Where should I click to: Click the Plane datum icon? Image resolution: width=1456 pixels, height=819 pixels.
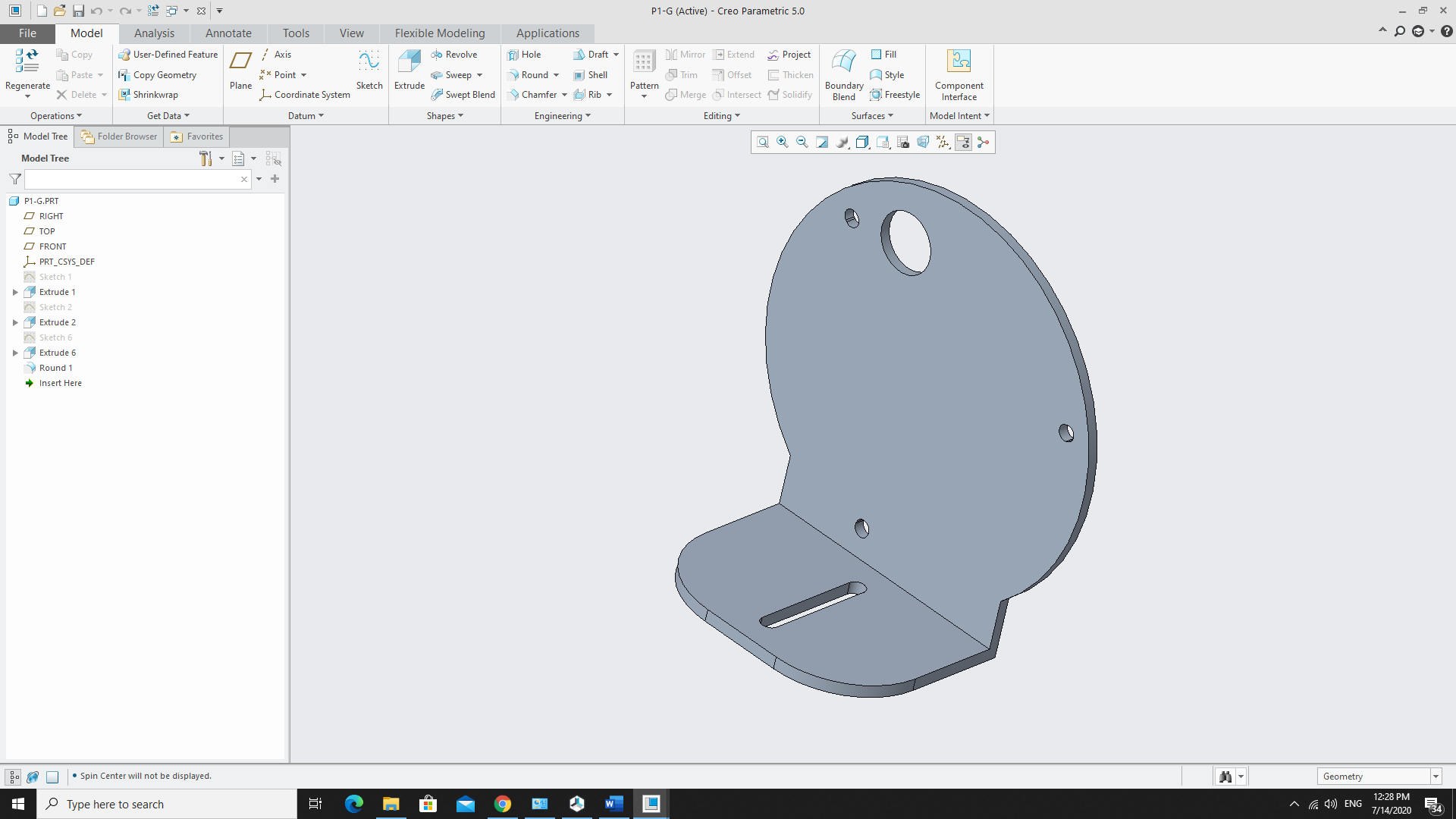tap(240, 69)
